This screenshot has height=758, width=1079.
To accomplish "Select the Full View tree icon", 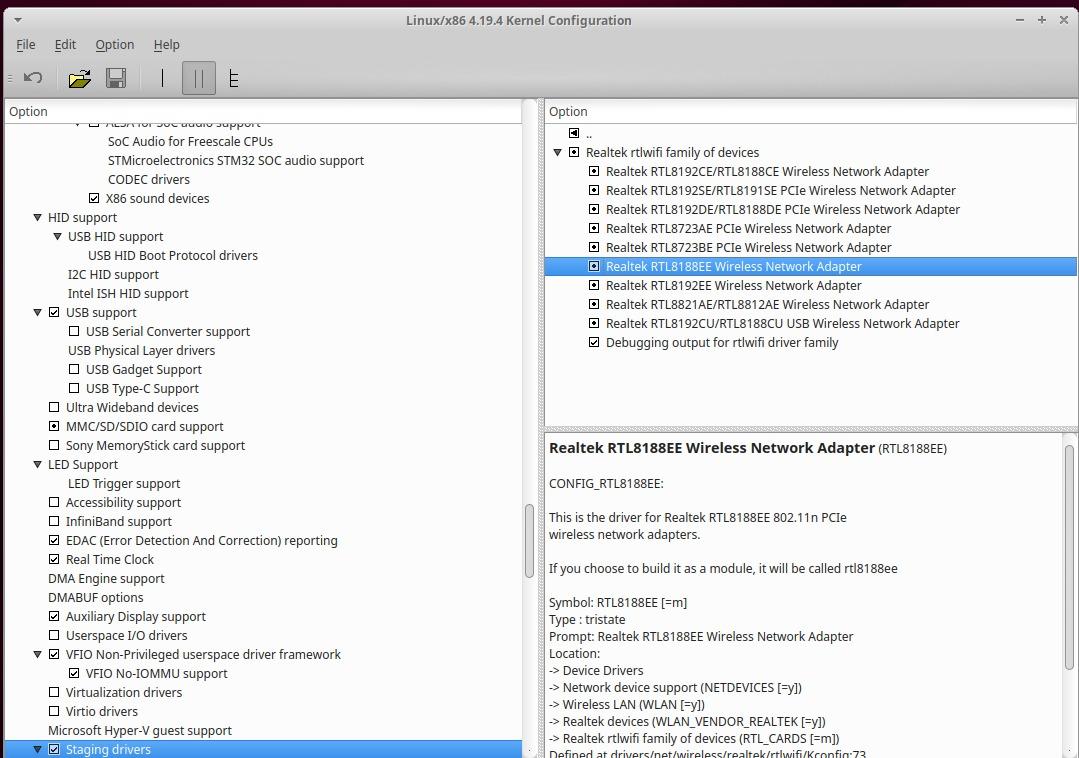I will tap(234, 78).
